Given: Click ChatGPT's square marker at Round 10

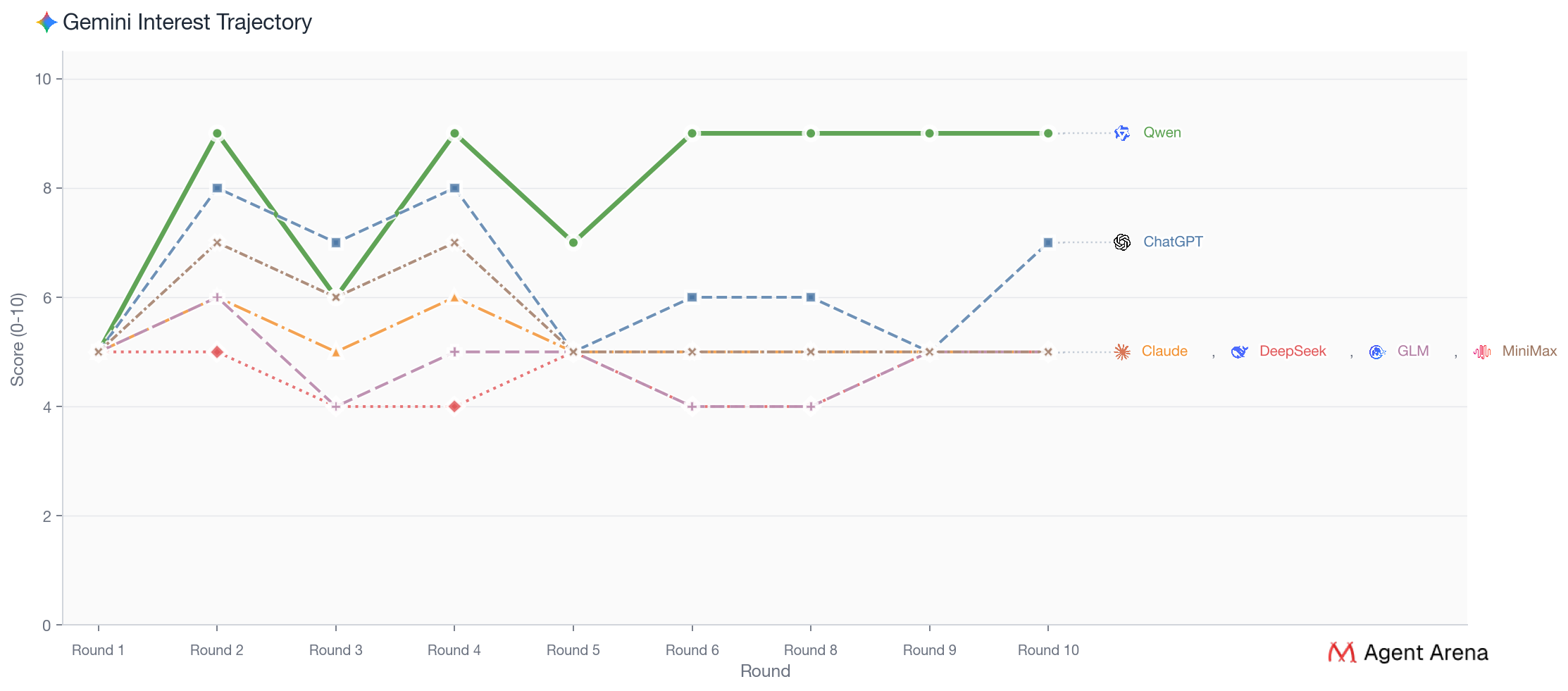Looking at the screenshot, I should coord(1048,243).
